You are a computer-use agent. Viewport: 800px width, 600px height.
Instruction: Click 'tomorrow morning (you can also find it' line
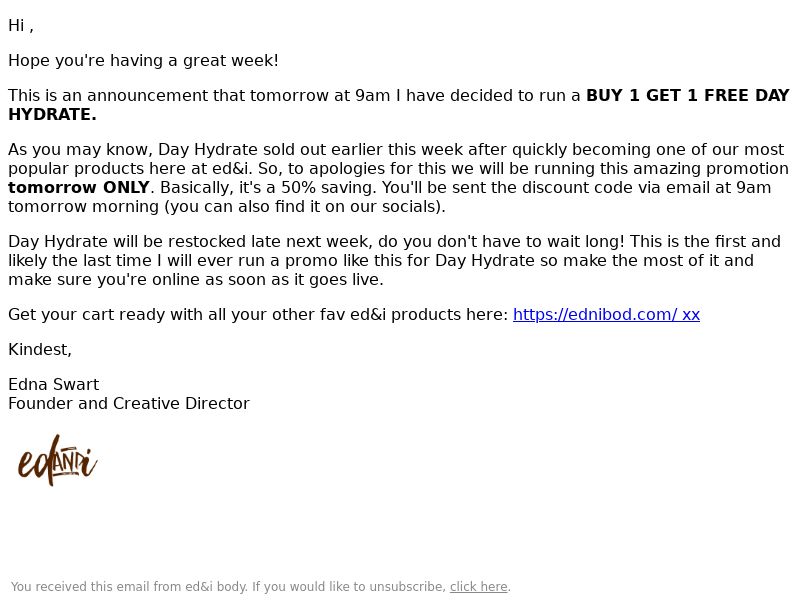227,206
